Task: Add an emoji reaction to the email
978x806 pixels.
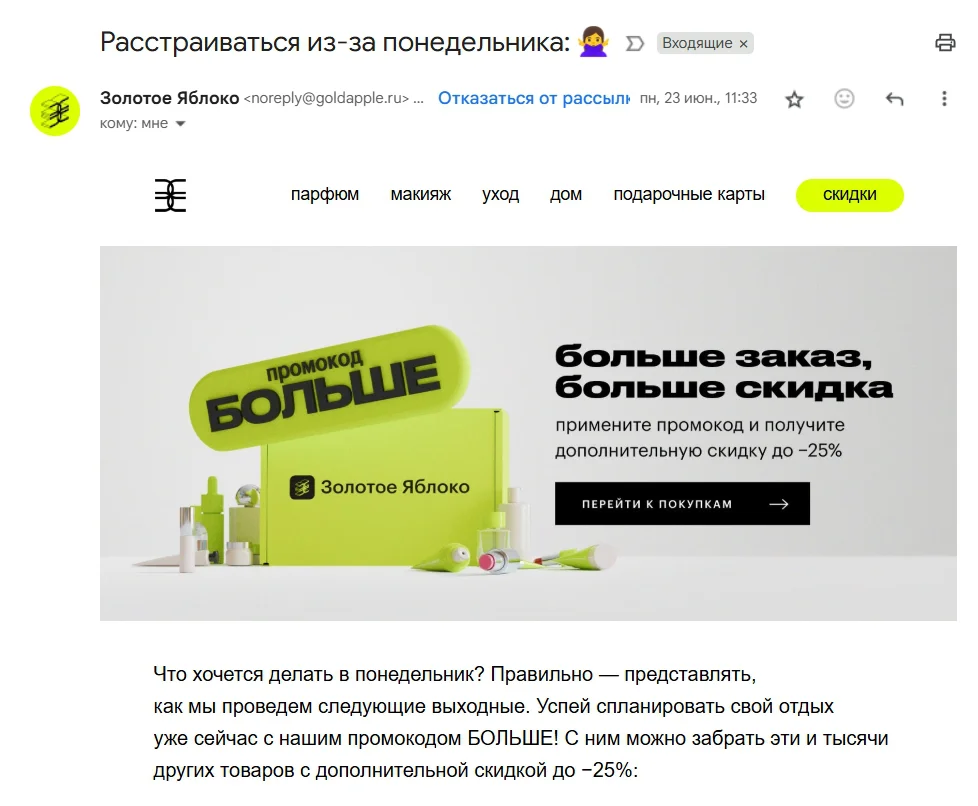Action: click(844, 99)
